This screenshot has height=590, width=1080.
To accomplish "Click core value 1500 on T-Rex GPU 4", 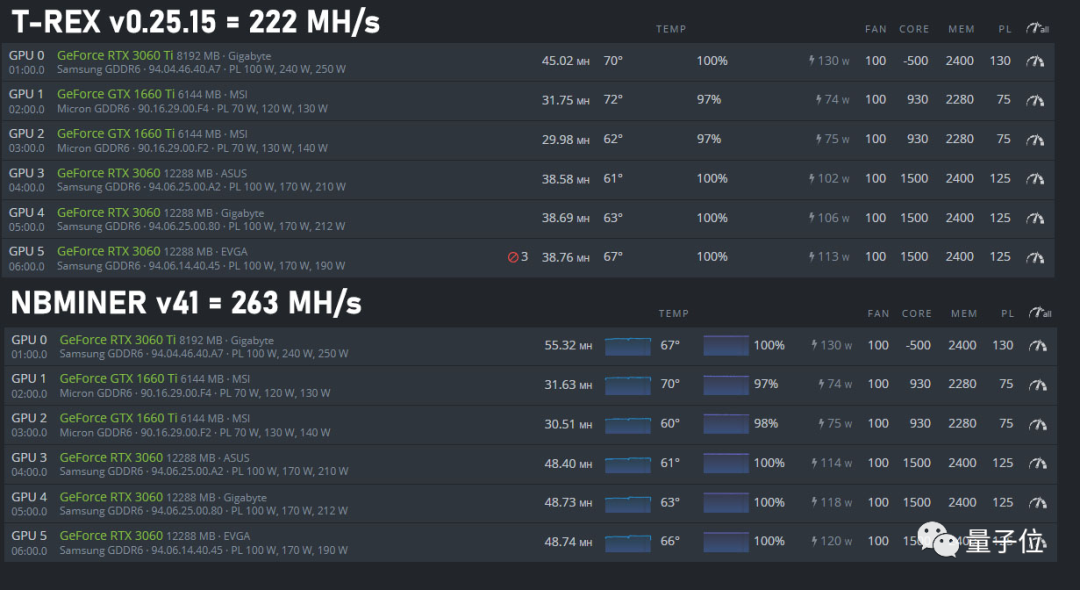I will (x=915, y=218).
